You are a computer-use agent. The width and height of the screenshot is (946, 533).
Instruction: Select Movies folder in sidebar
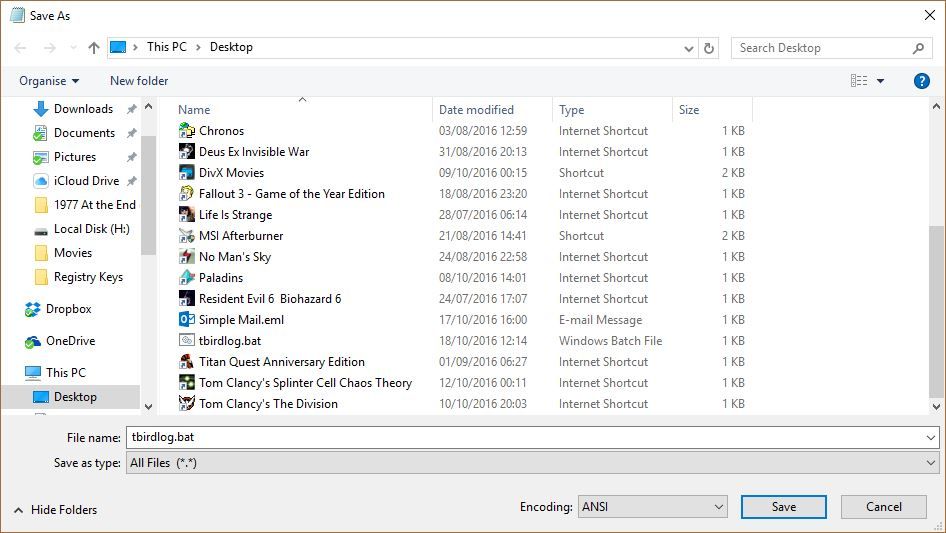click(x=71, y=253)
